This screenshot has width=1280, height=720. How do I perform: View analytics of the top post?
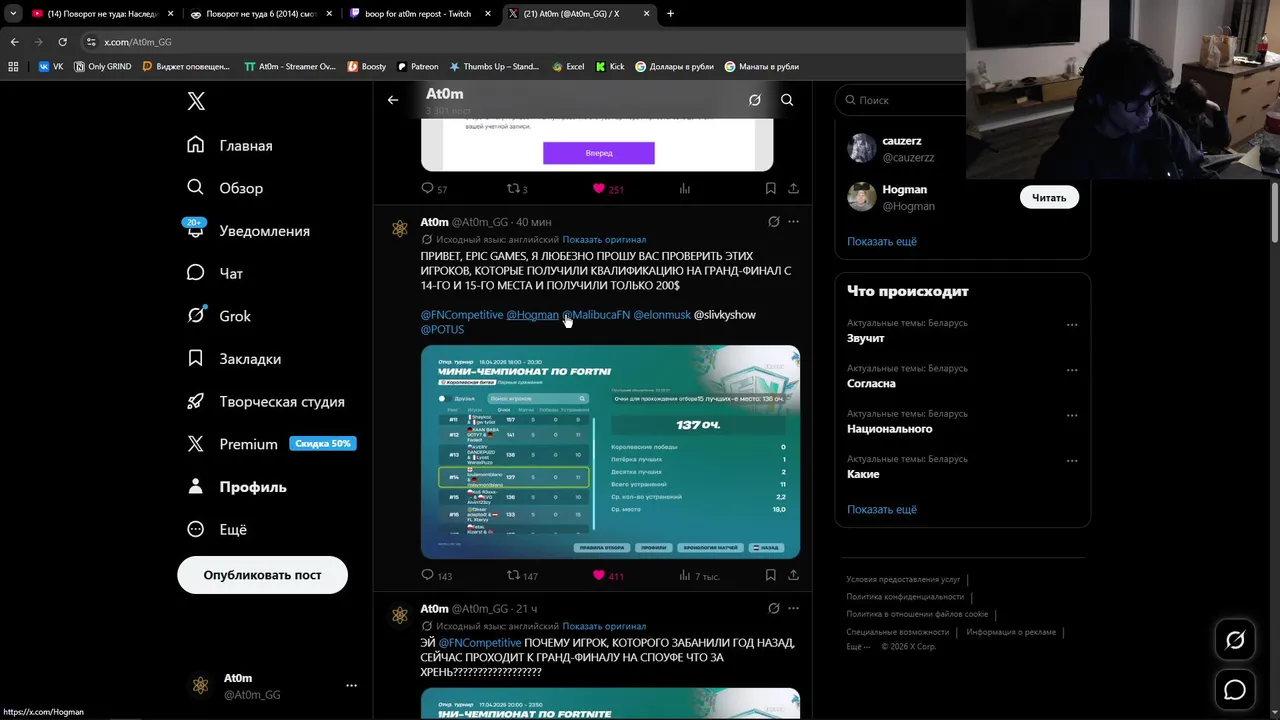[685, 188]
